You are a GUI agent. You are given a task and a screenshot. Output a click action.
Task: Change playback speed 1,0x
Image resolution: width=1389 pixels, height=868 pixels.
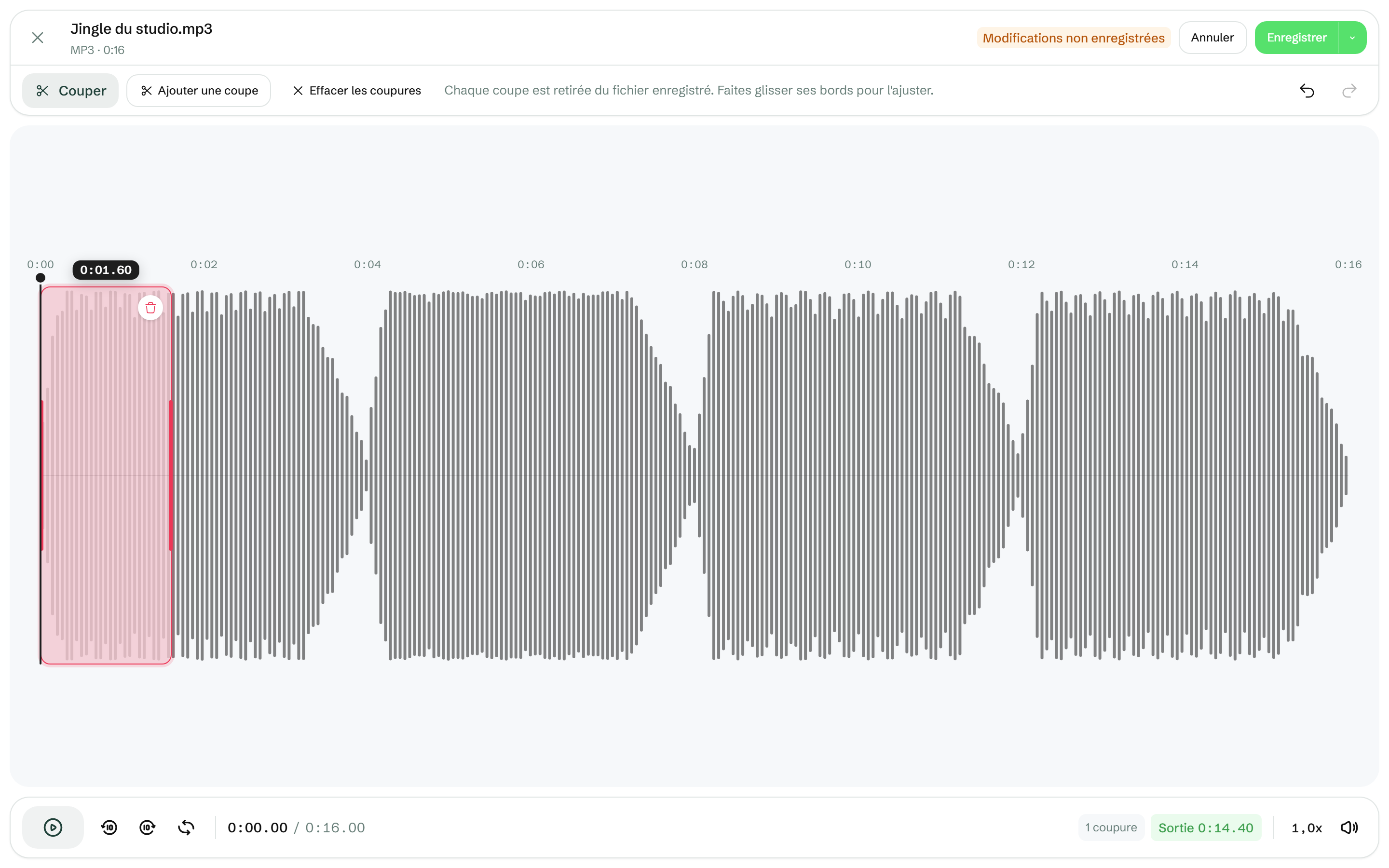coord(1307,828)
